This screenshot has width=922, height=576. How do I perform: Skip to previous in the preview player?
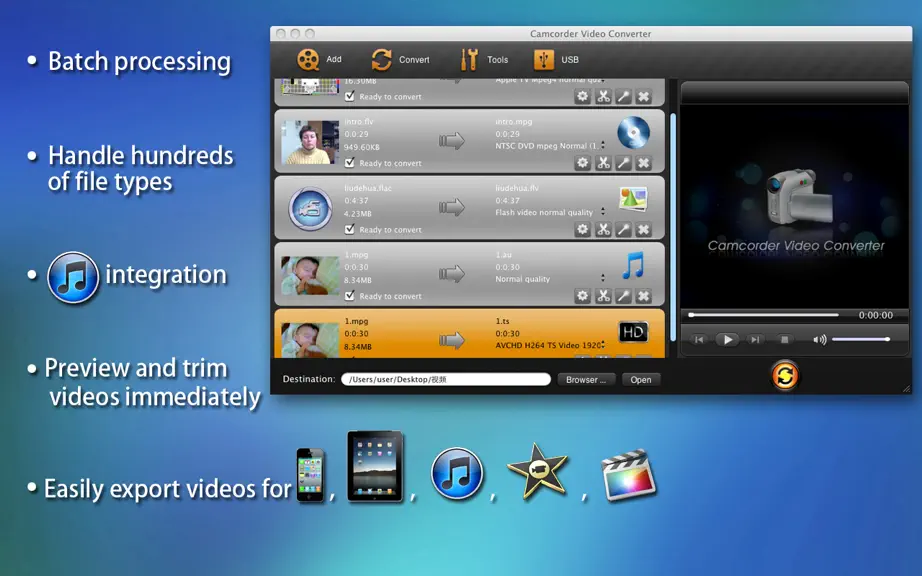coord(699,339)
